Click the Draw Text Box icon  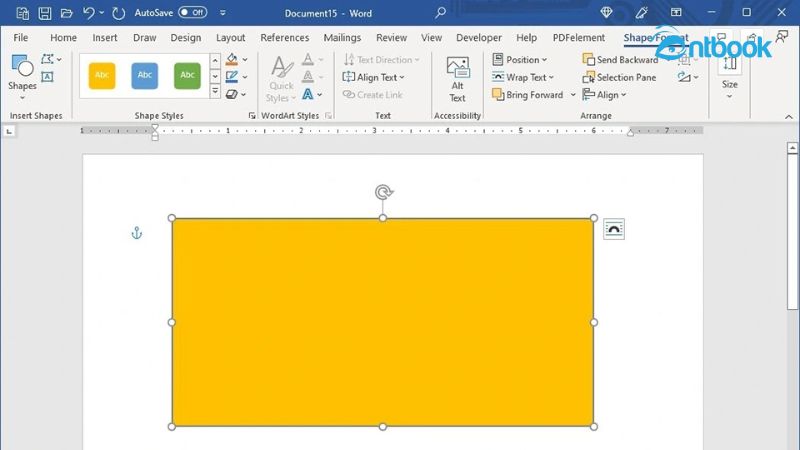point(48,78)
